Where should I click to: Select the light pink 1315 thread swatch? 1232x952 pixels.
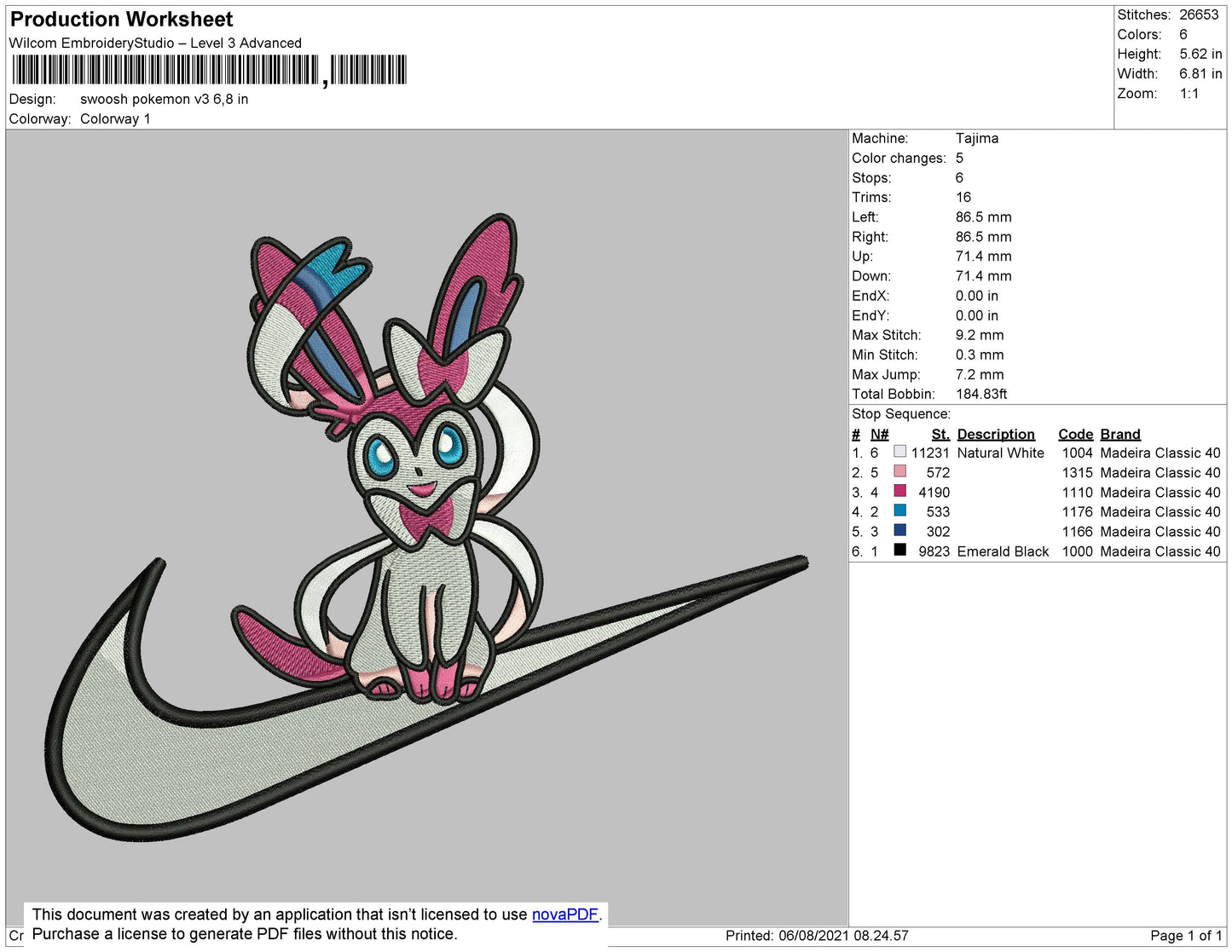(x=899, y=471)
